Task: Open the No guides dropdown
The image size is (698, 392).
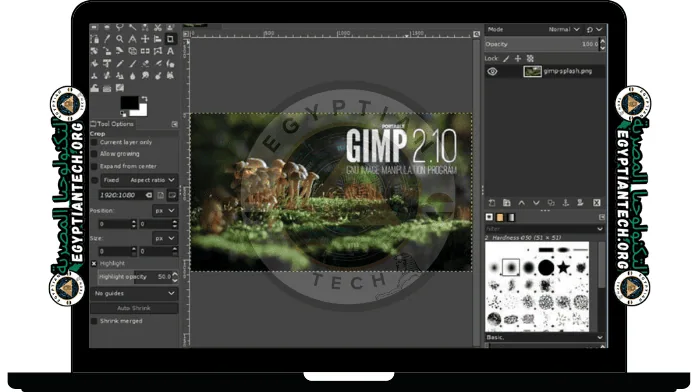Action: point(134,293)
